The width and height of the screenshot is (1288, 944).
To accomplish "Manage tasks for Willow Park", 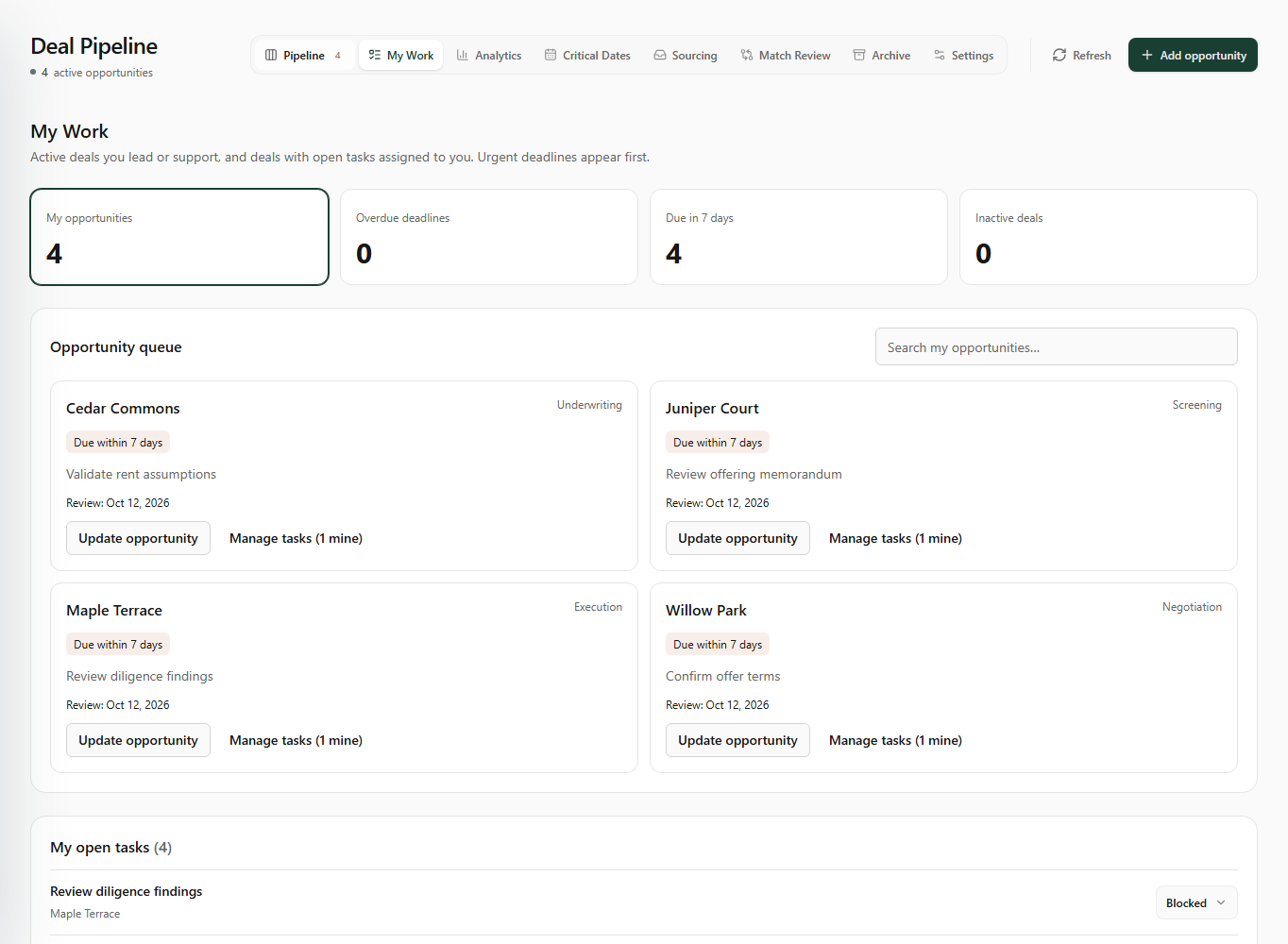I will tap(895, 740).
